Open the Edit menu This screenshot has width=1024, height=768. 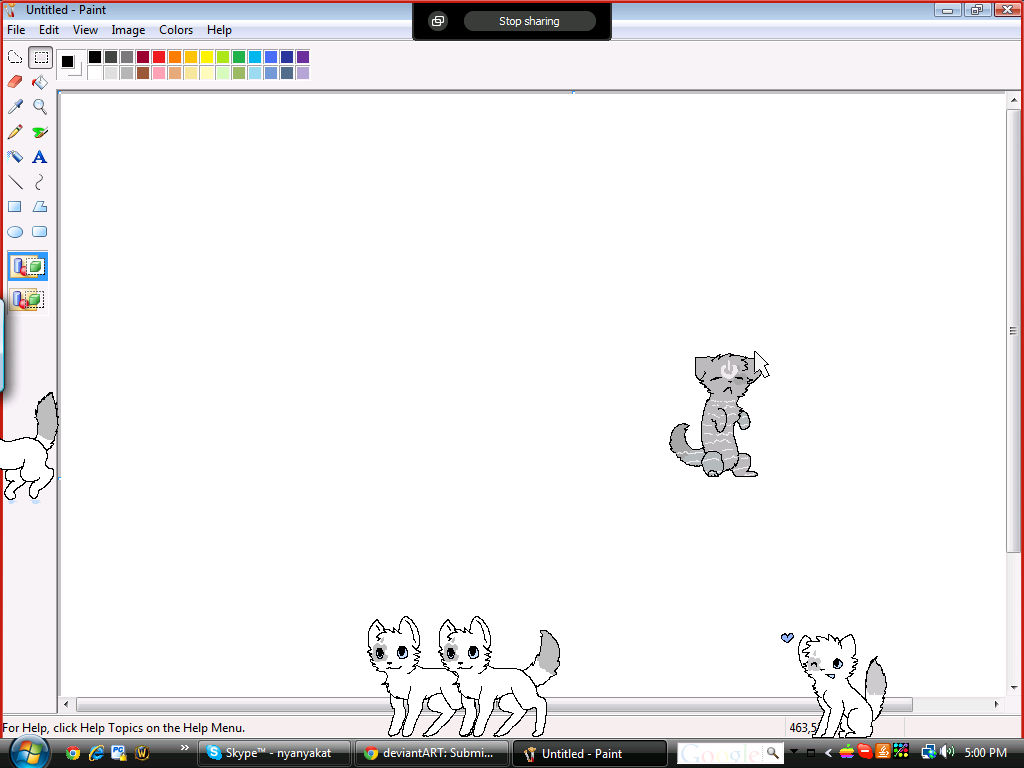48,30
